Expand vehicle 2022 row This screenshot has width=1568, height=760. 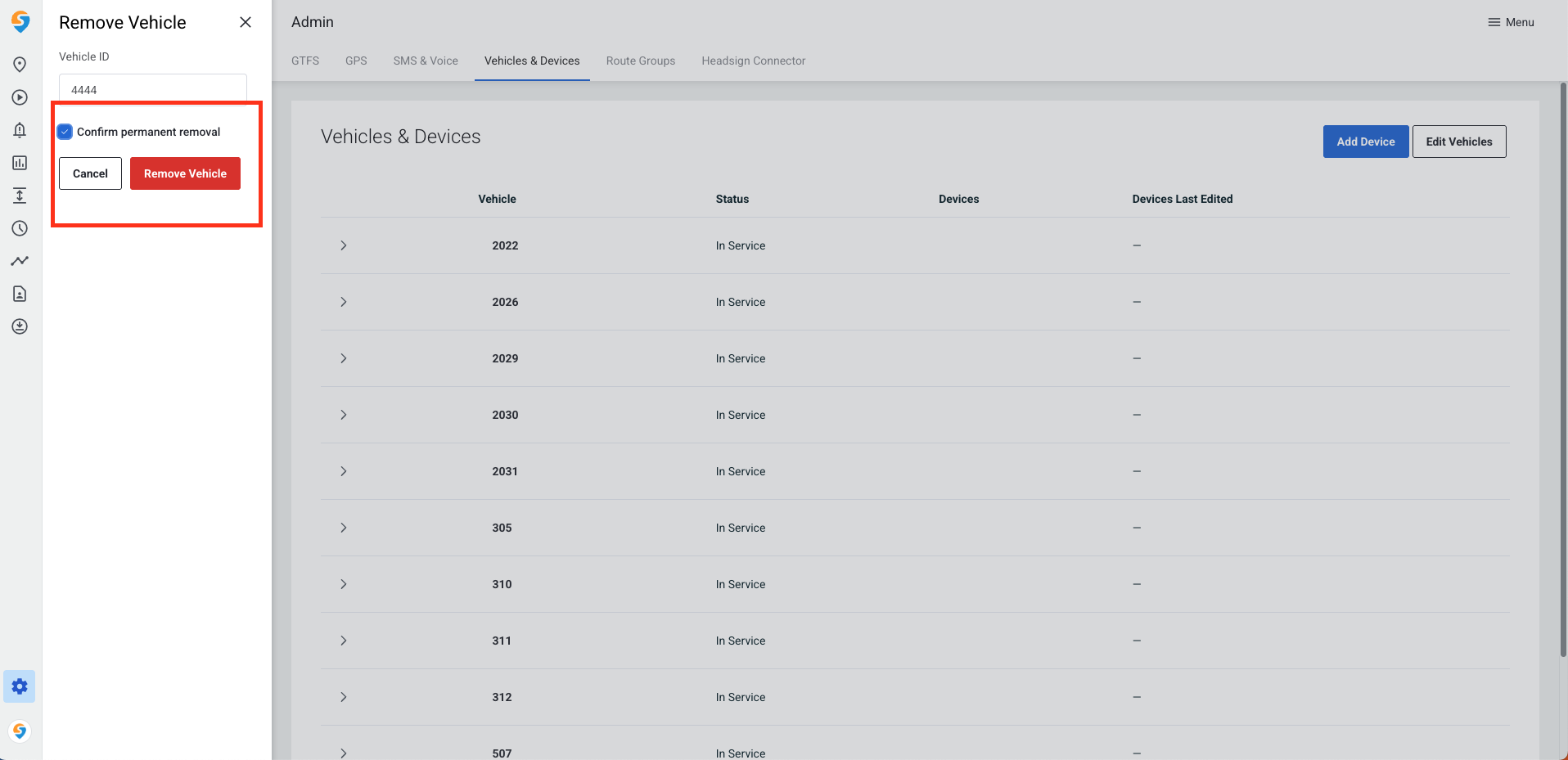click(x=343, y=245)
